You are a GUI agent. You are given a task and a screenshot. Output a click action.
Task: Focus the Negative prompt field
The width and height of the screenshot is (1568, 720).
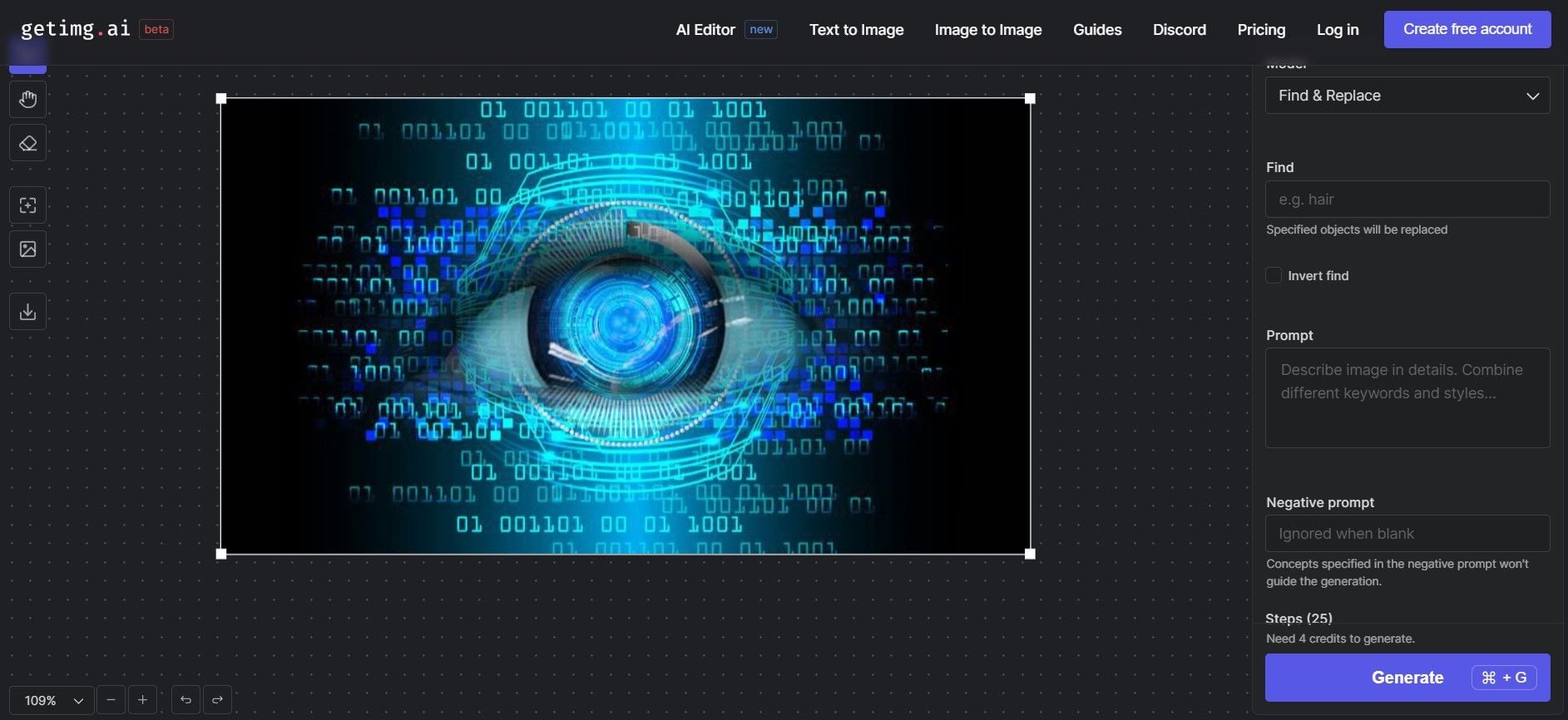pos(1407,534)
